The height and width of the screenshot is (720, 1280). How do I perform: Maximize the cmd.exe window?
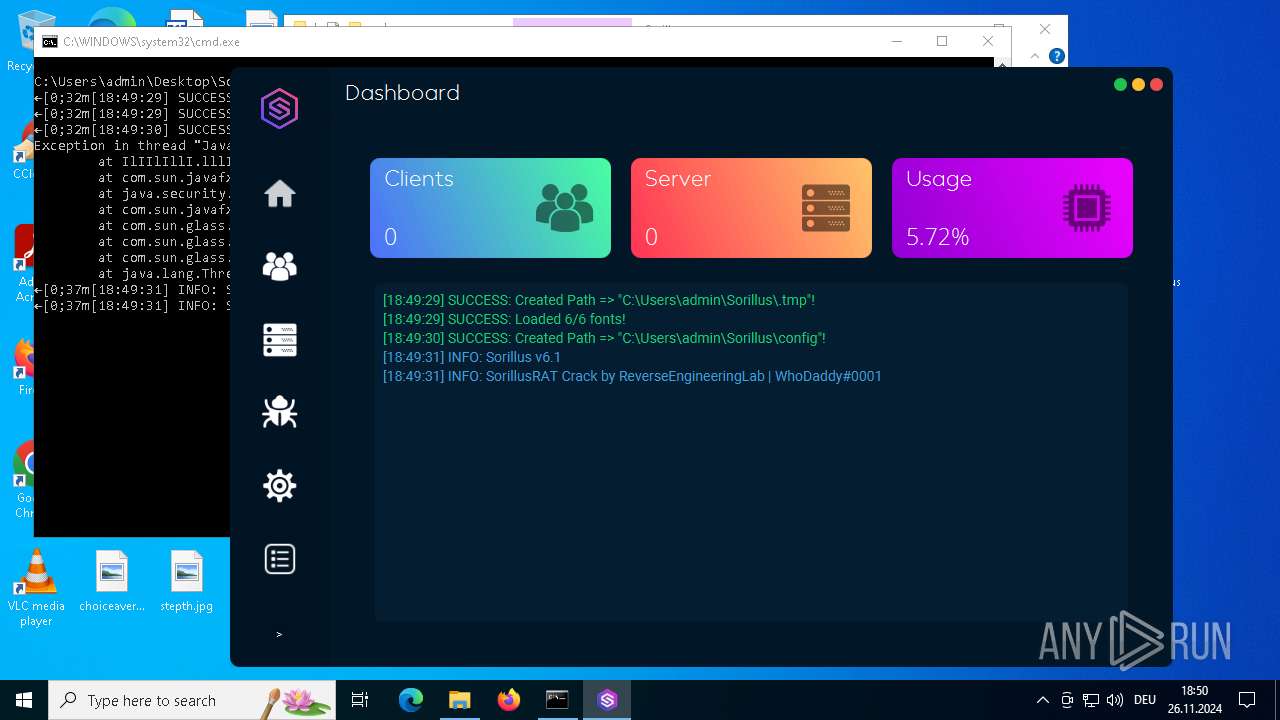(941, 41)
